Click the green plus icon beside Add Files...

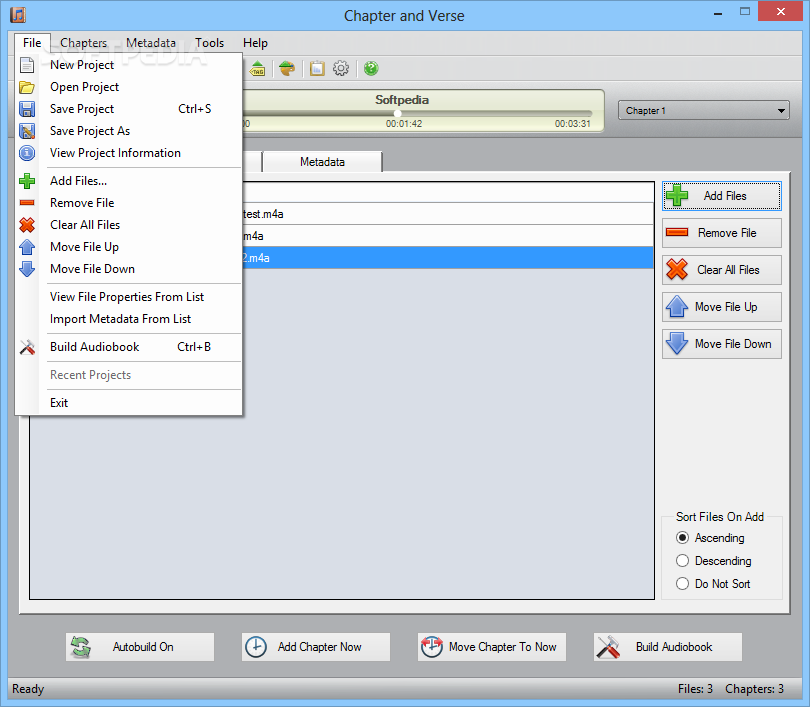pos(27,181)
